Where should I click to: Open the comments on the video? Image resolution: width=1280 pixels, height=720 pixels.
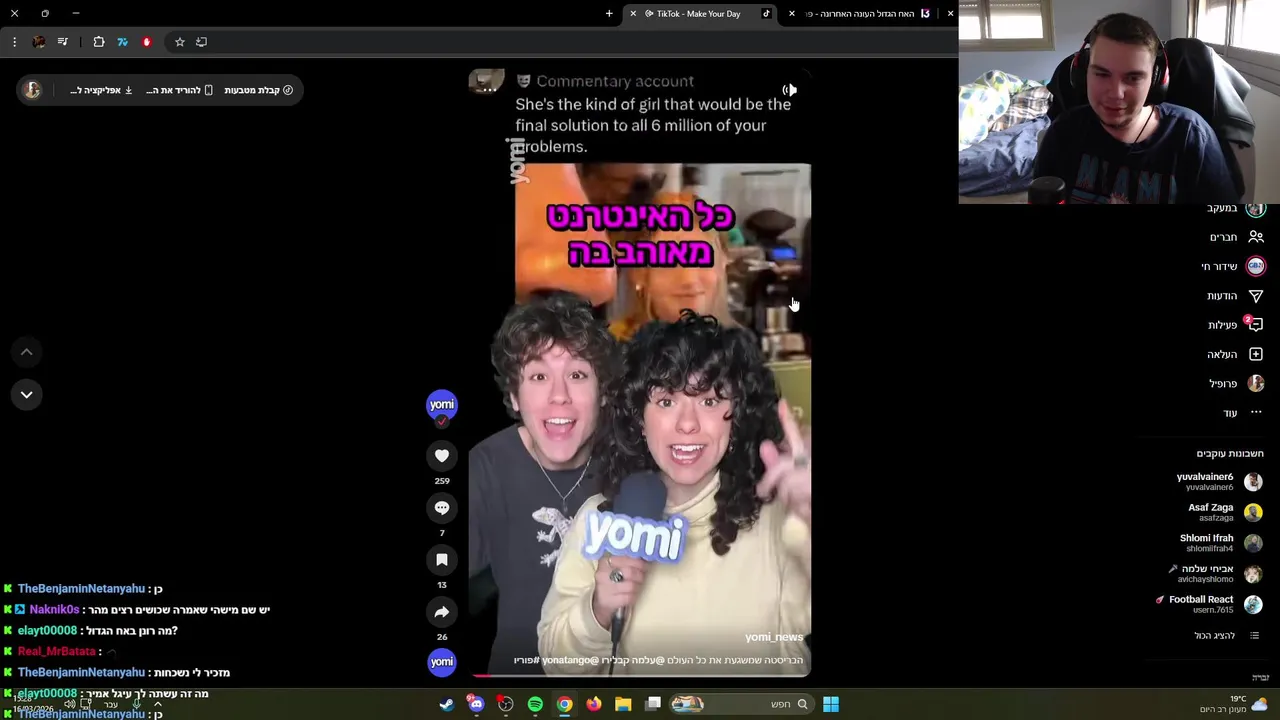[x=442, y=508]
